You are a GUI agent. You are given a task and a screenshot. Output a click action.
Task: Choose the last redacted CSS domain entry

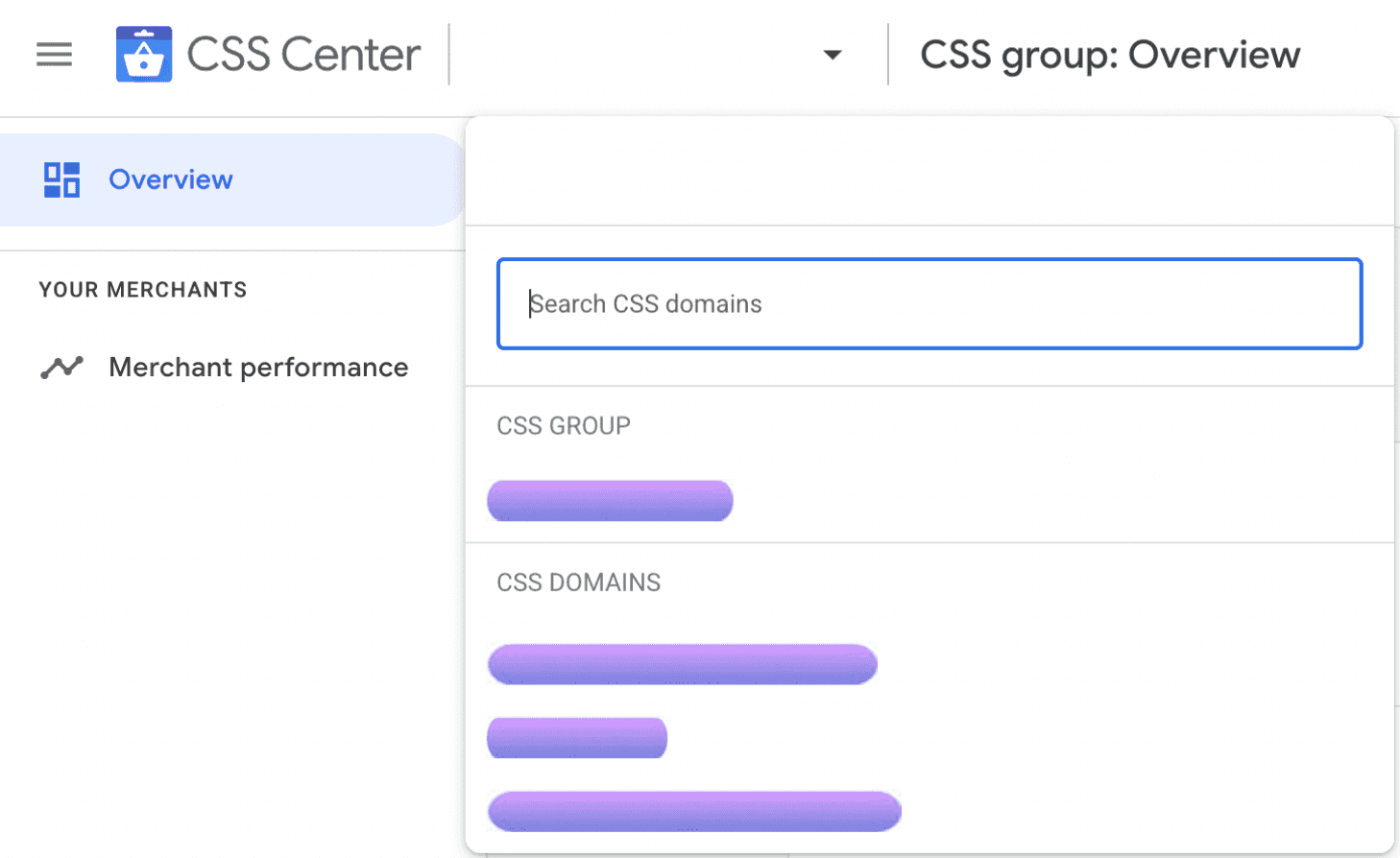coord(694,811)
